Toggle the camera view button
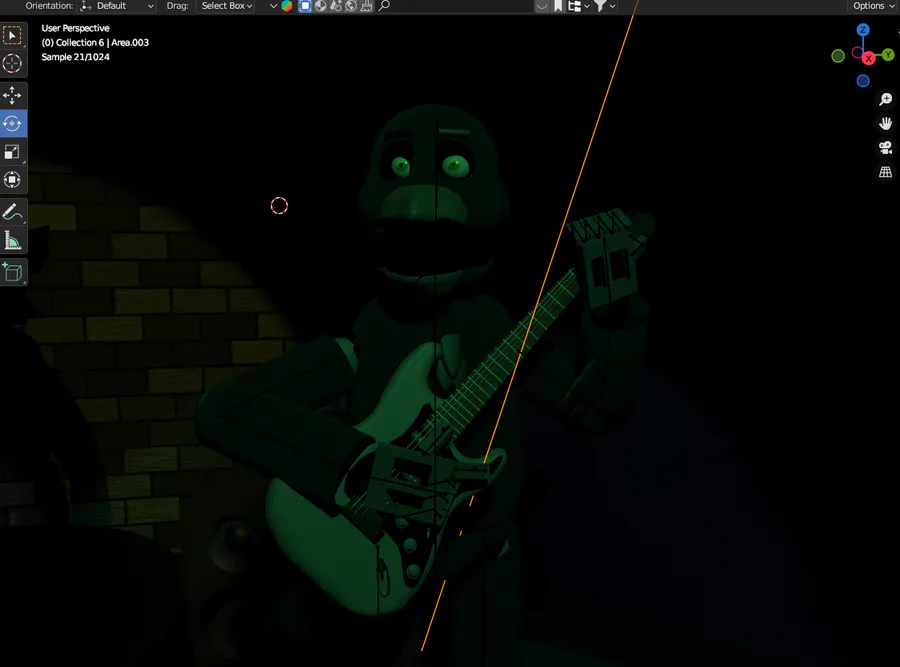 (x=886, y=148)
